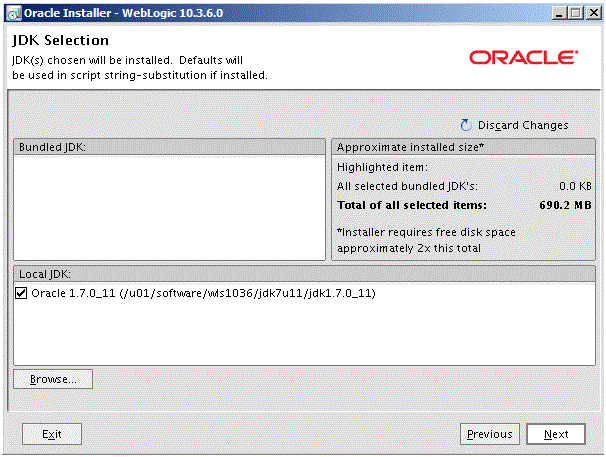Maximize the Oracle Installer window
This screenshot has width=606, height=457.
click(576, 14)
